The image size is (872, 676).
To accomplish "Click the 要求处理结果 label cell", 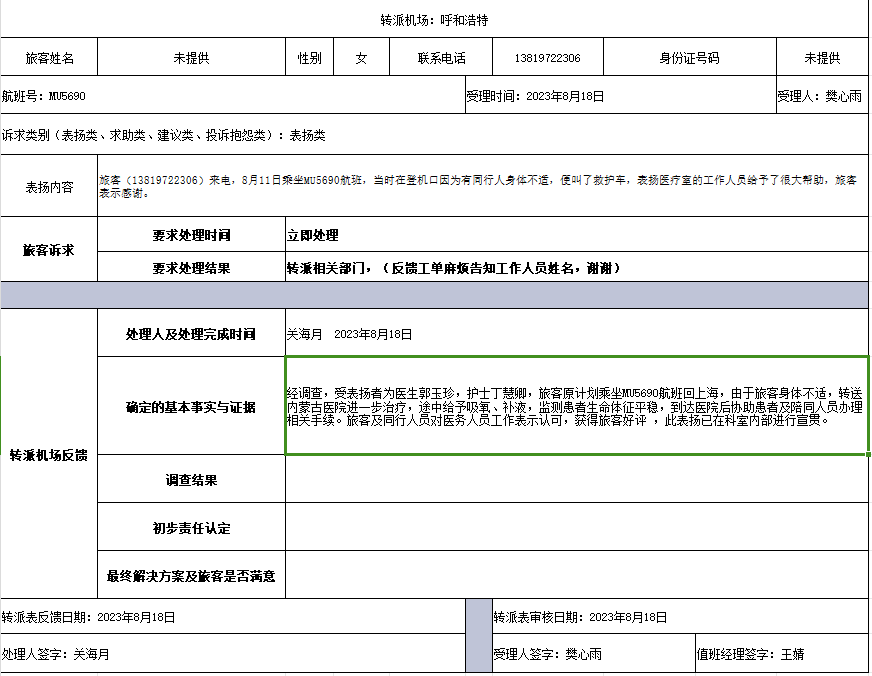I will click(191, 268).
